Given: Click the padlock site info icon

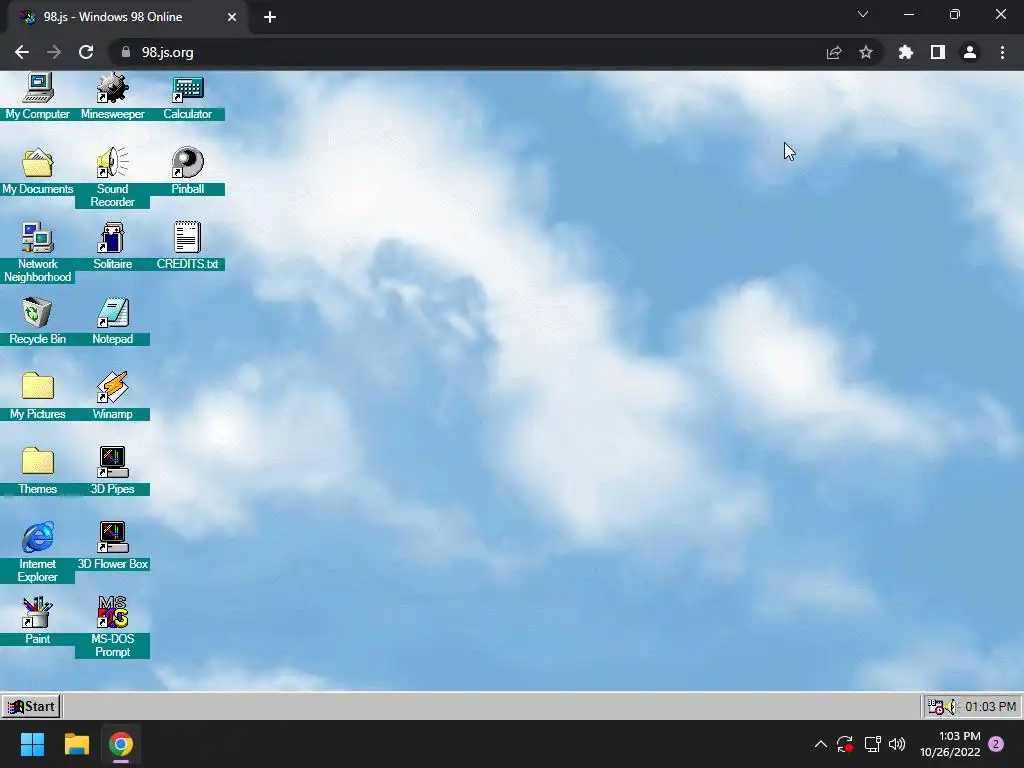Looking at the screenshot, I should 126,52.
